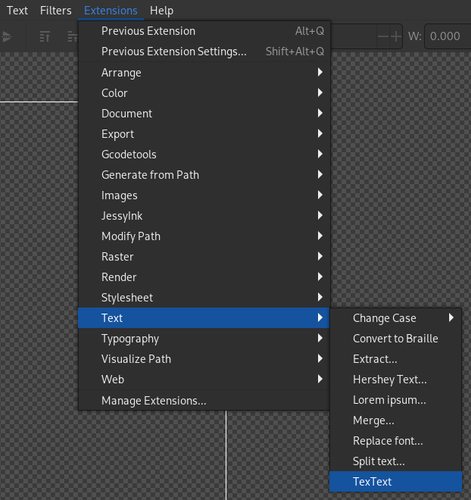Select Convert to Braille
The image size is (471, 500).
396,339
